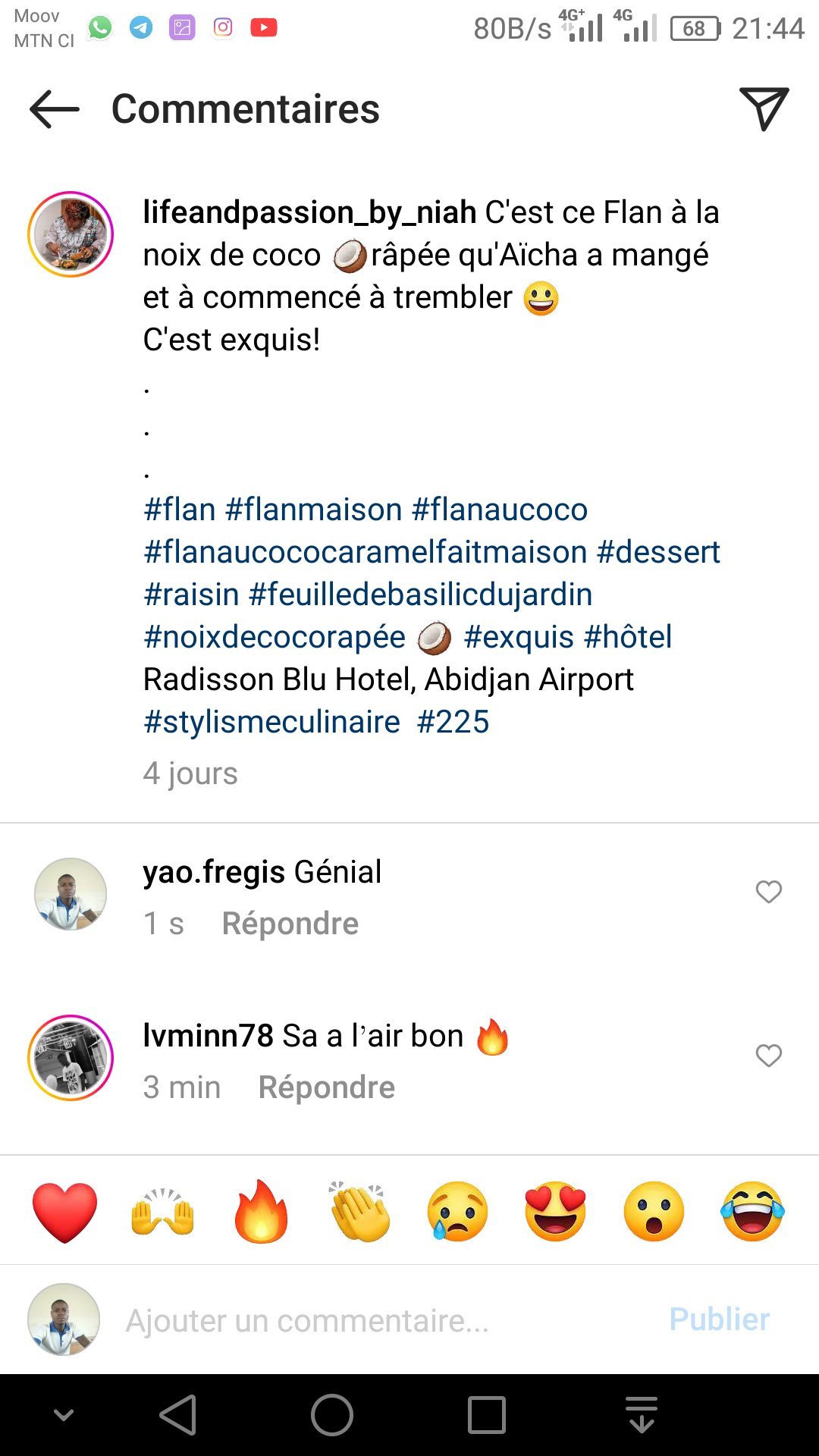819x1456 pixels.
Task: Insert the raised hands emoji
Action: pos(163,1211)
